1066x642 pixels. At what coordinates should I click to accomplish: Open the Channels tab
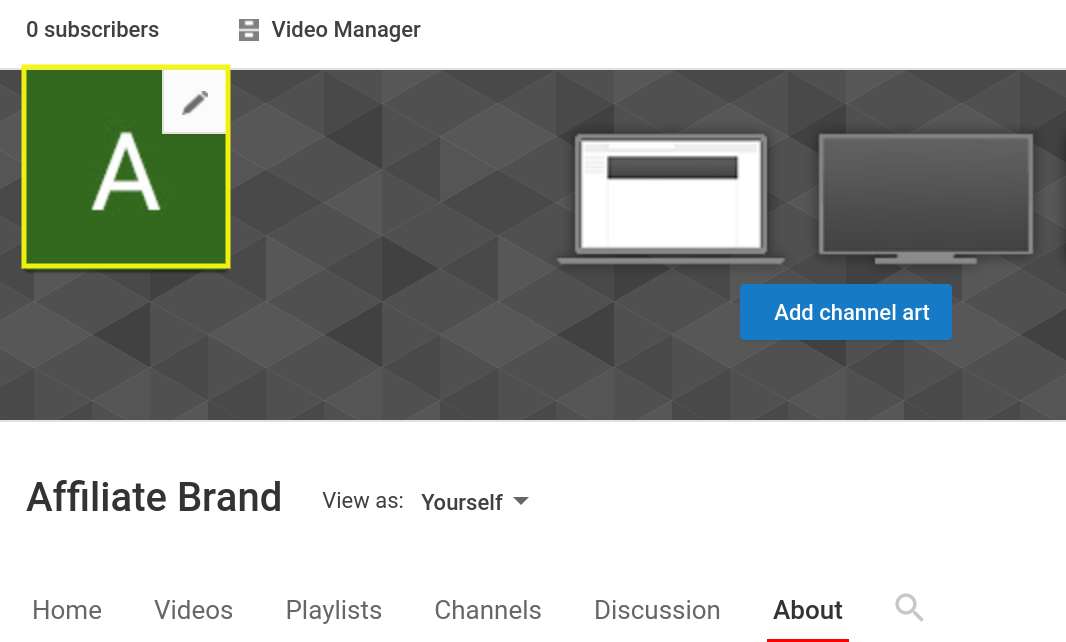(x=487, y=609)
